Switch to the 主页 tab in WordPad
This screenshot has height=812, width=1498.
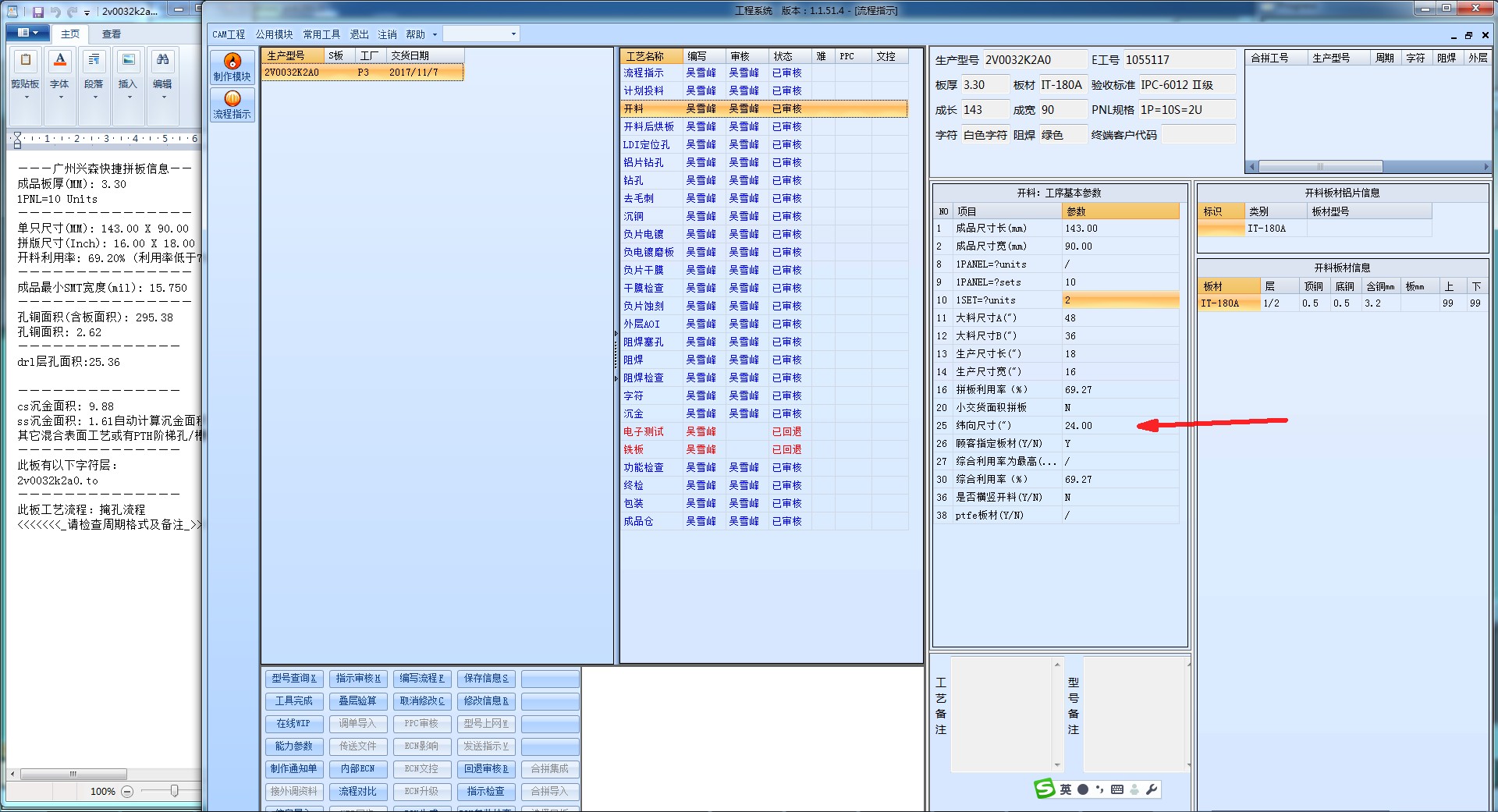[70, 34]
